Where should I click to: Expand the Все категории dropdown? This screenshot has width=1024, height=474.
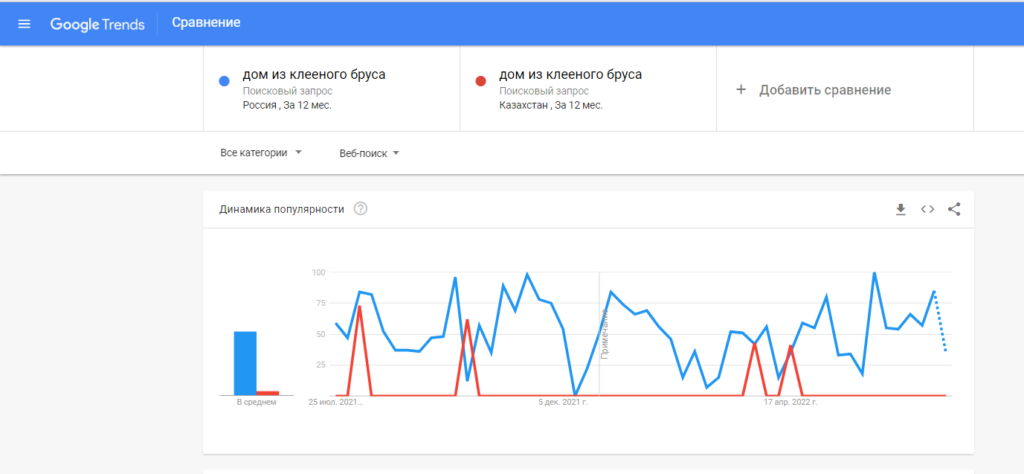[x=261, y=153]
